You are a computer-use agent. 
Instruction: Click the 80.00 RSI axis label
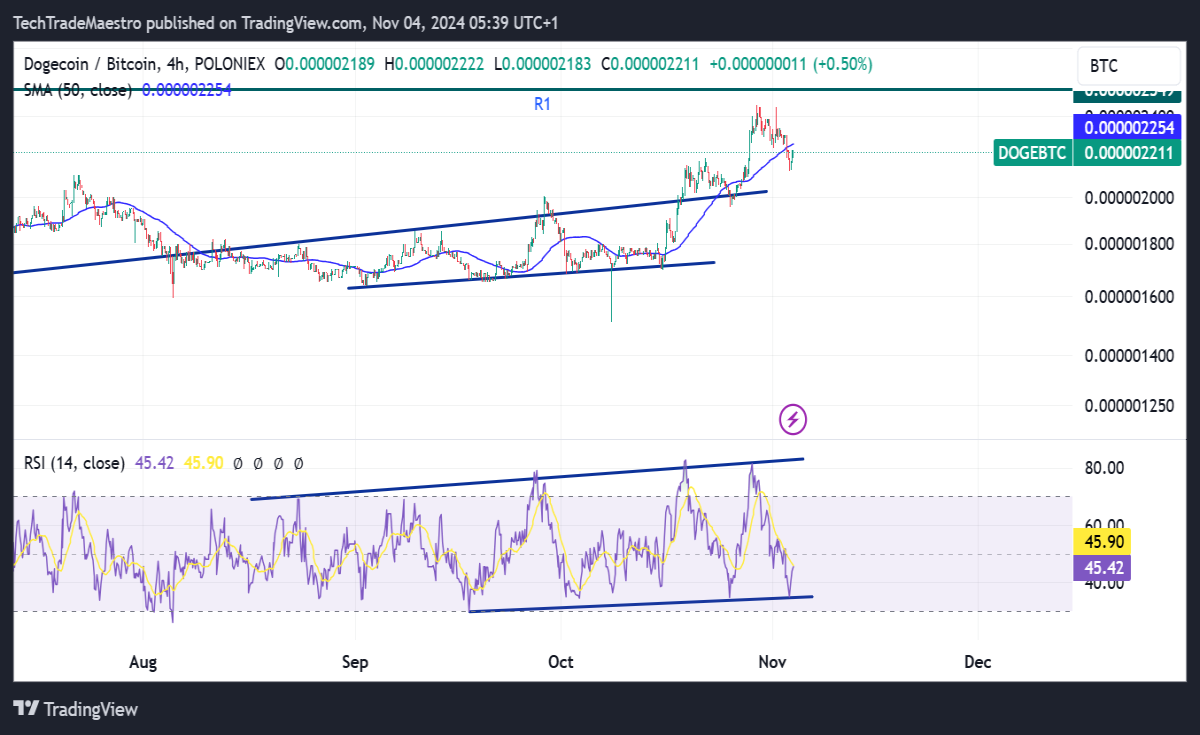click(1104, 467)
